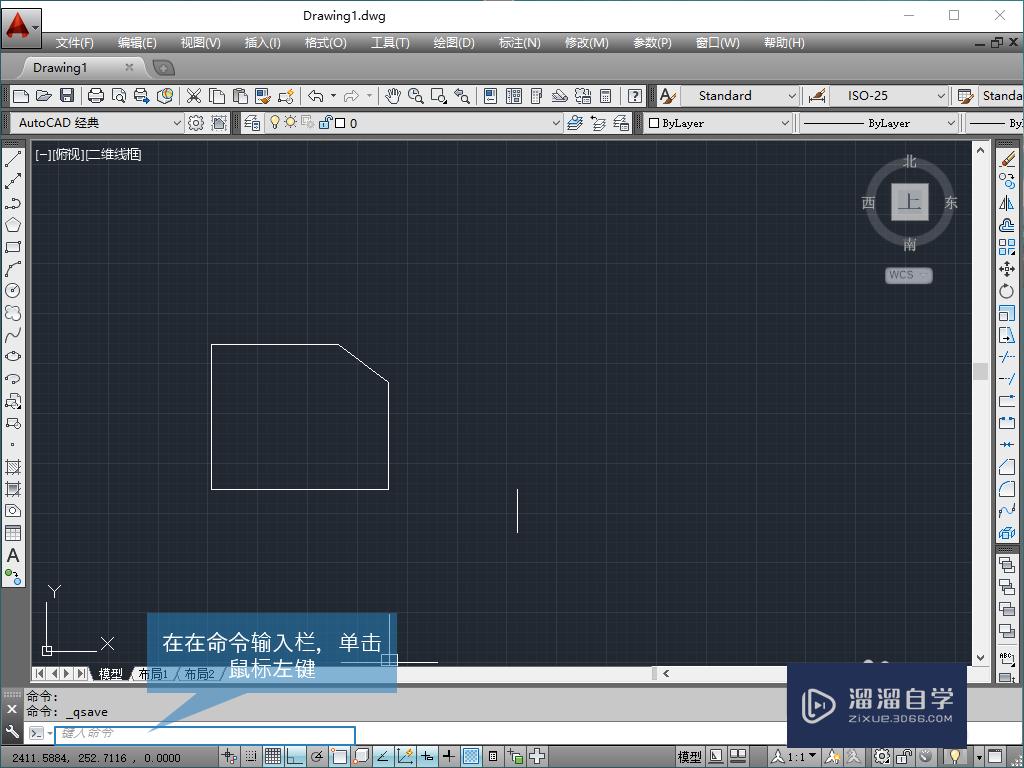Toggle the grid display
Image resolution: width=1024 pixels, height=768 pixels.
tap(272, 756)
